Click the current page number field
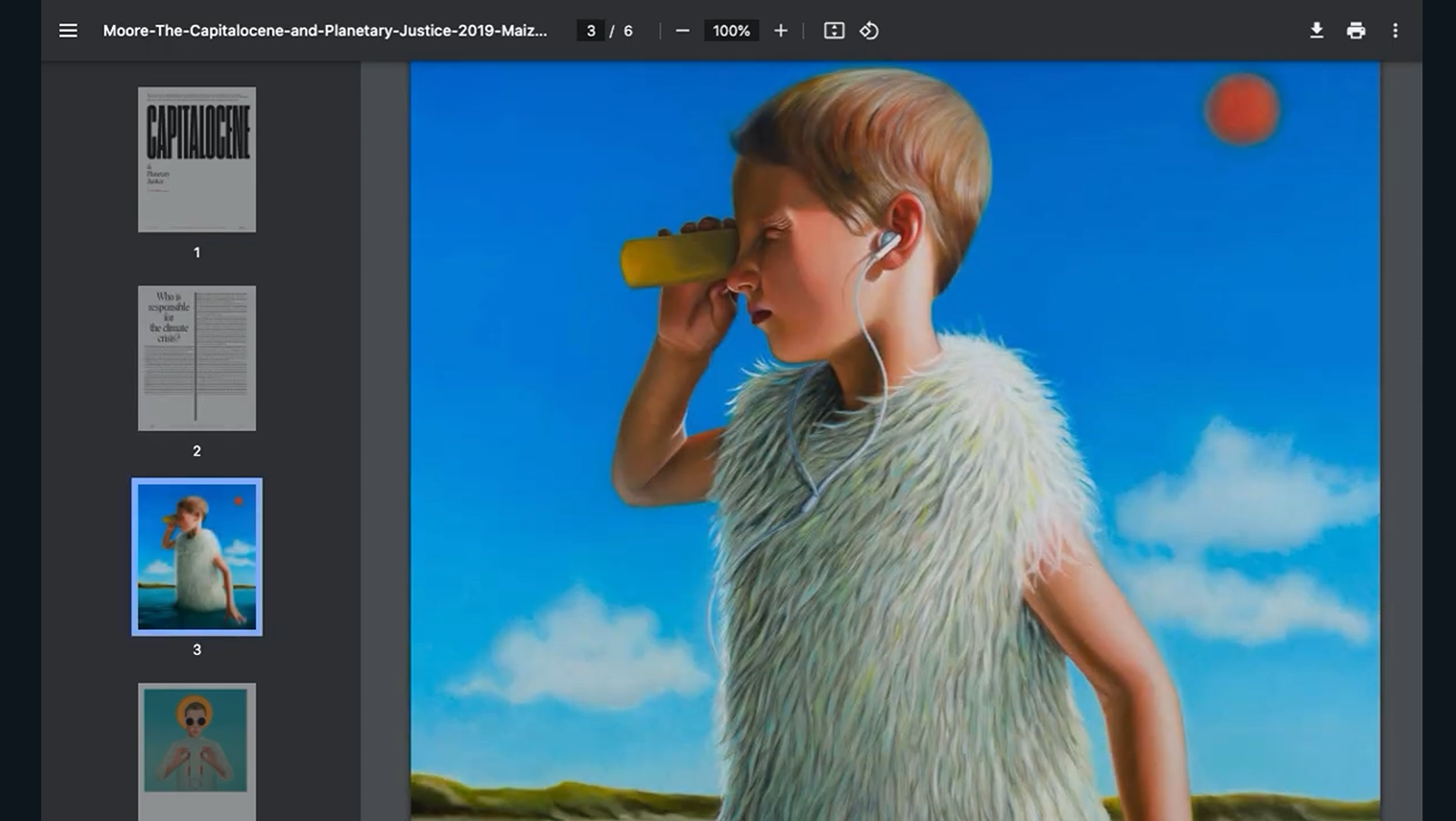Image resolution: width=1456 pixels, height=821 pixels. (590, 30)
